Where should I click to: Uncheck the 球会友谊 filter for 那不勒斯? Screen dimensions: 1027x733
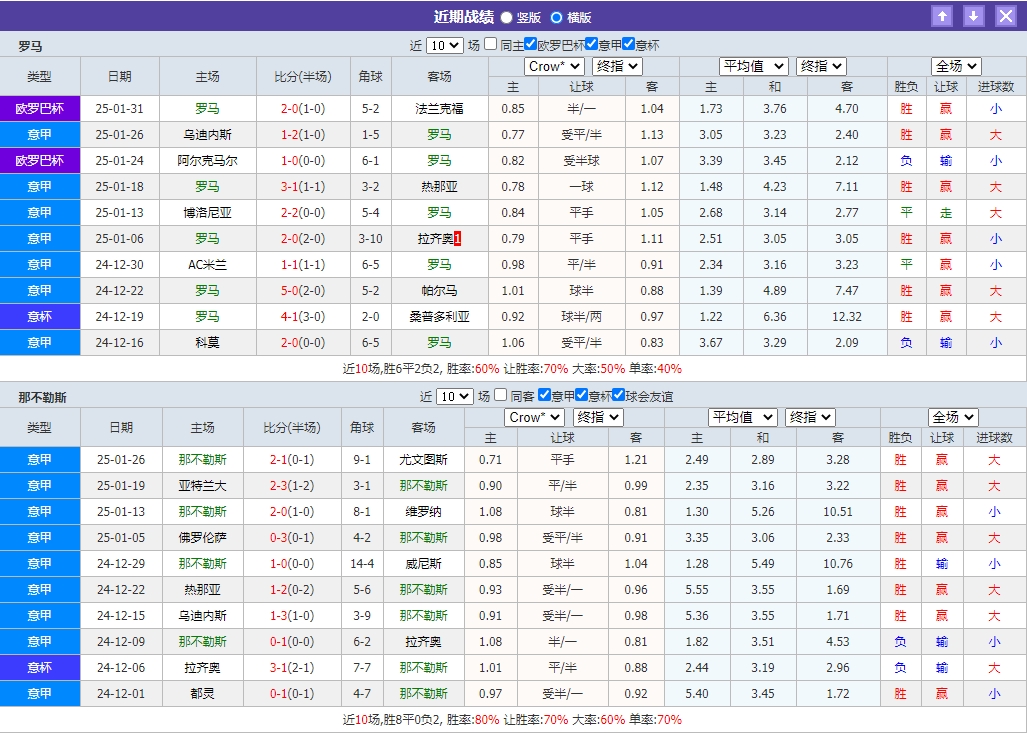[618, 395]
